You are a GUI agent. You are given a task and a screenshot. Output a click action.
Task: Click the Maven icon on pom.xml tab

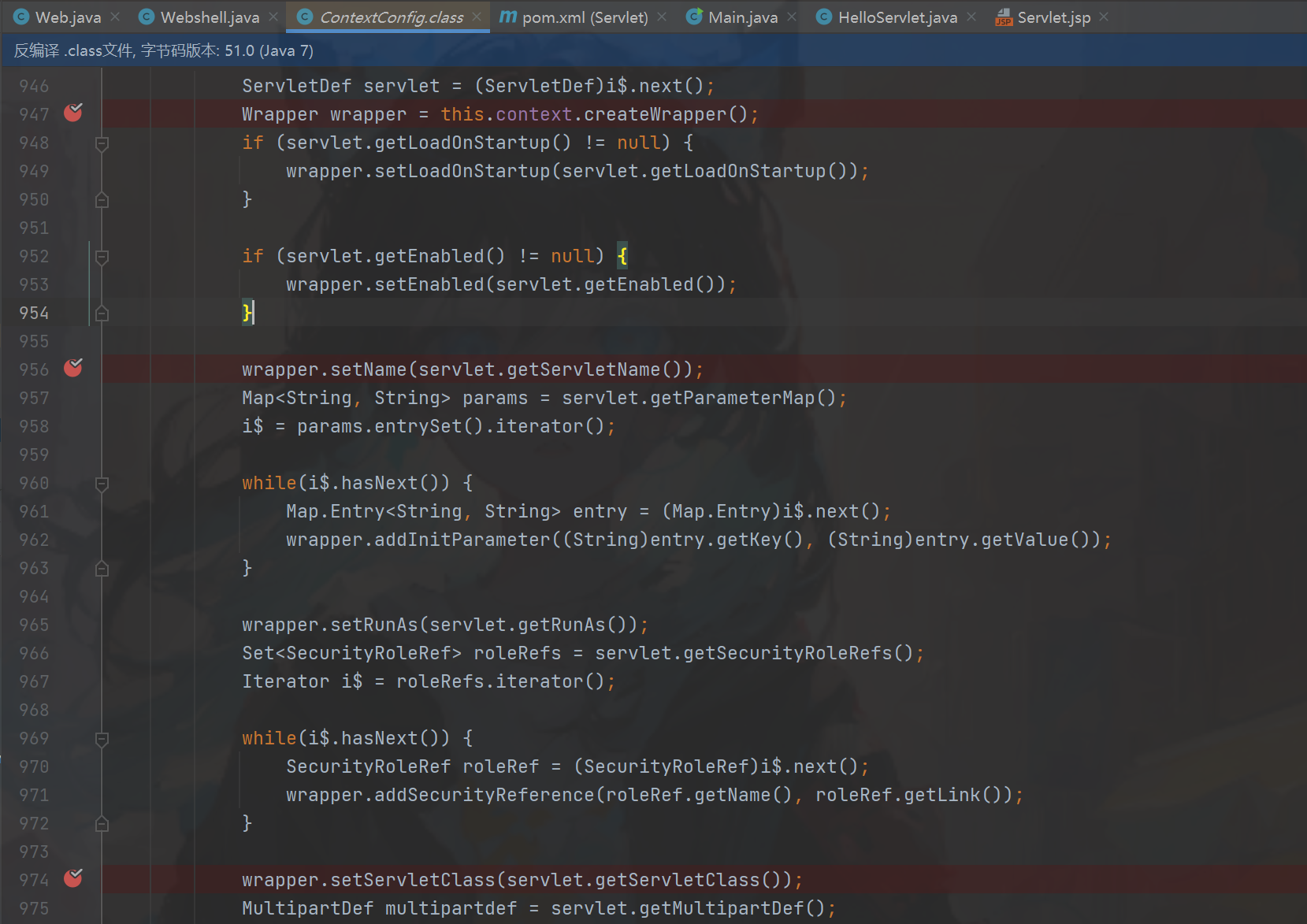(x=509, y=17)
